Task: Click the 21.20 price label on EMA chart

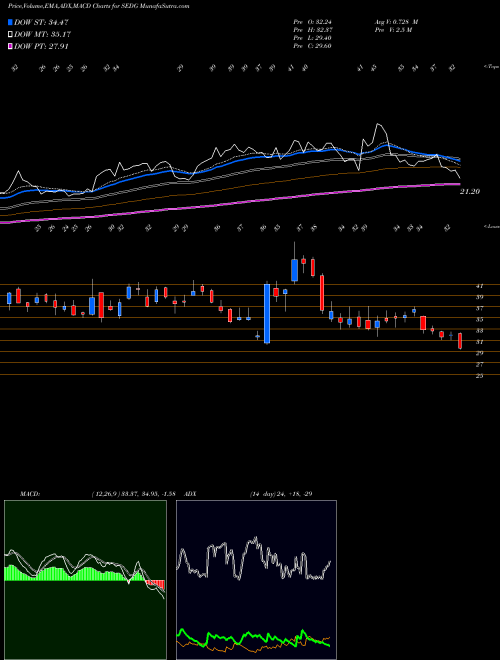Action: coord(470,192)
